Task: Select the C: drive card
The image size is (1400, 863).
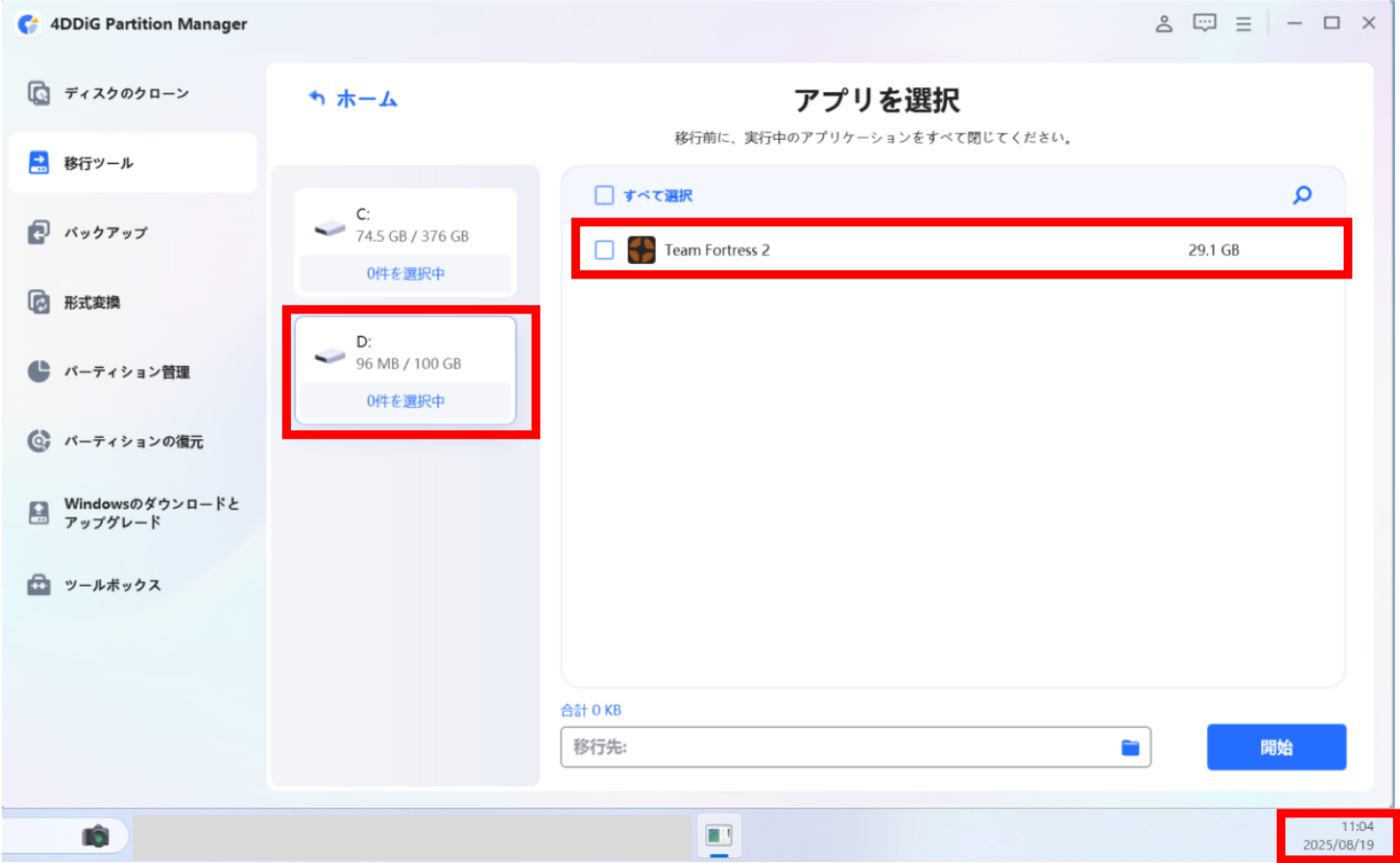Action: (x=406, y=243)
